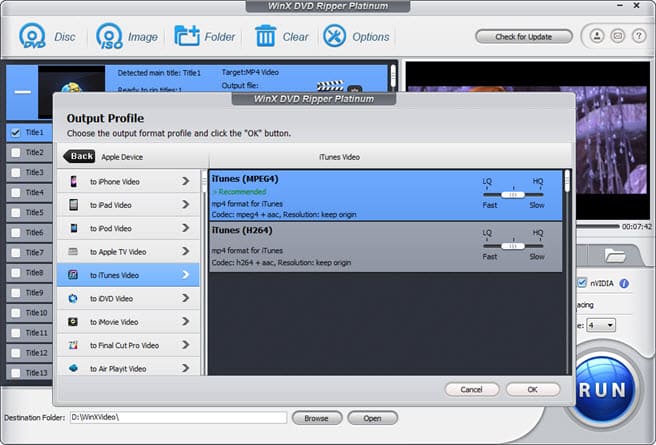This screenshot has width=656, height=445.
Task: Check the Title2 checkbox
Action: pos(15,153)
